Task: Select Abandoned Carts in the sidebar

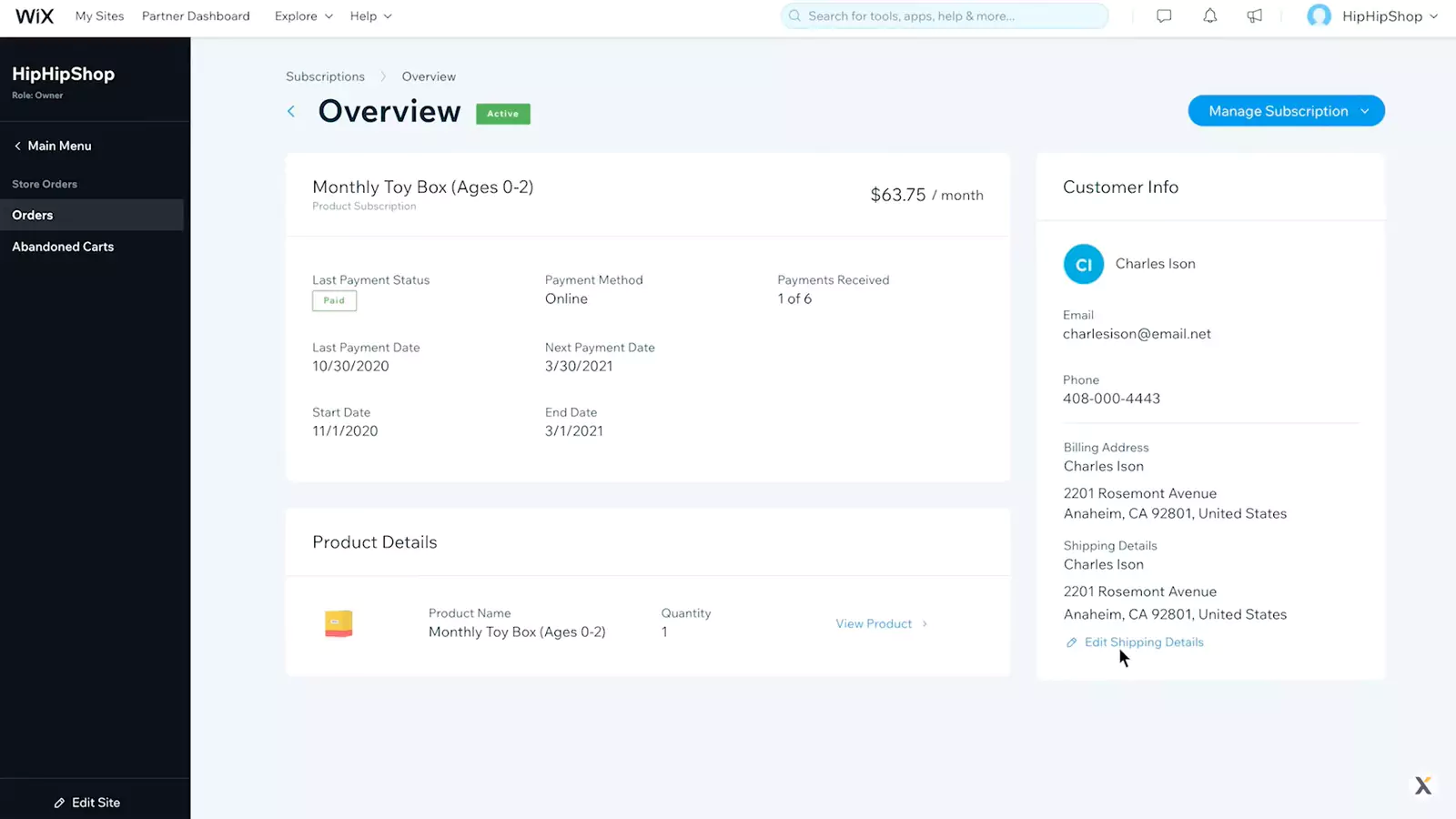Action: pyautogui.click(x=63, y=247)
